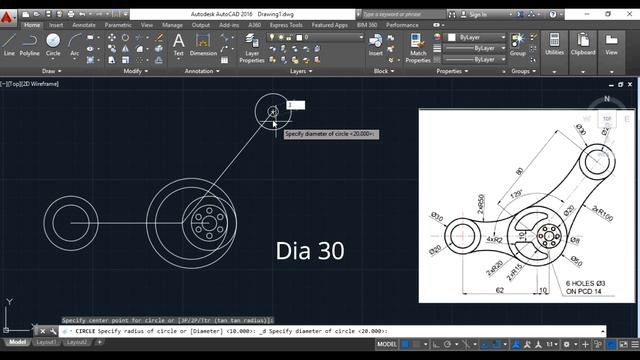The image size is (640, 360).
Task: Select the Polyline tool
Action: 29,44
